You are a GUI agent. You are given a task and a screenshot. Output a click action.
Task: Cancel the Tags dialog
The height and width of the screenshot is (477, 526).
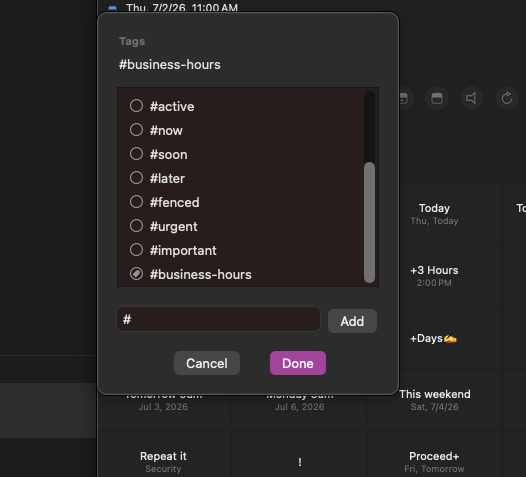pos(207,363)
